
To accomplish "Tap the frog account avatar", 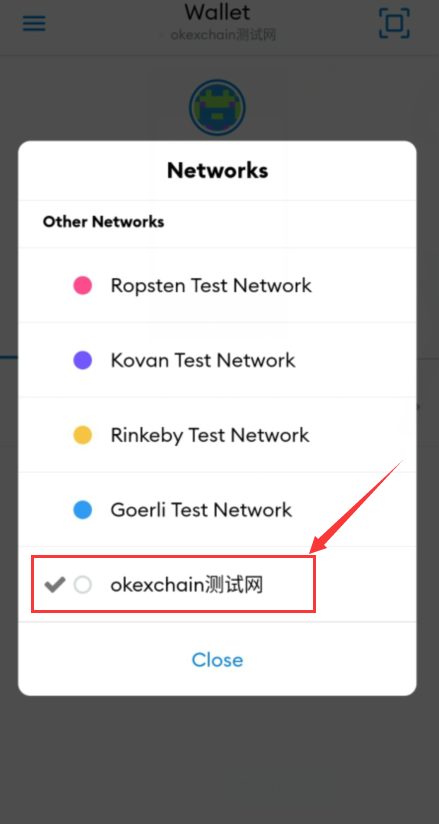I will click(217, 108).
